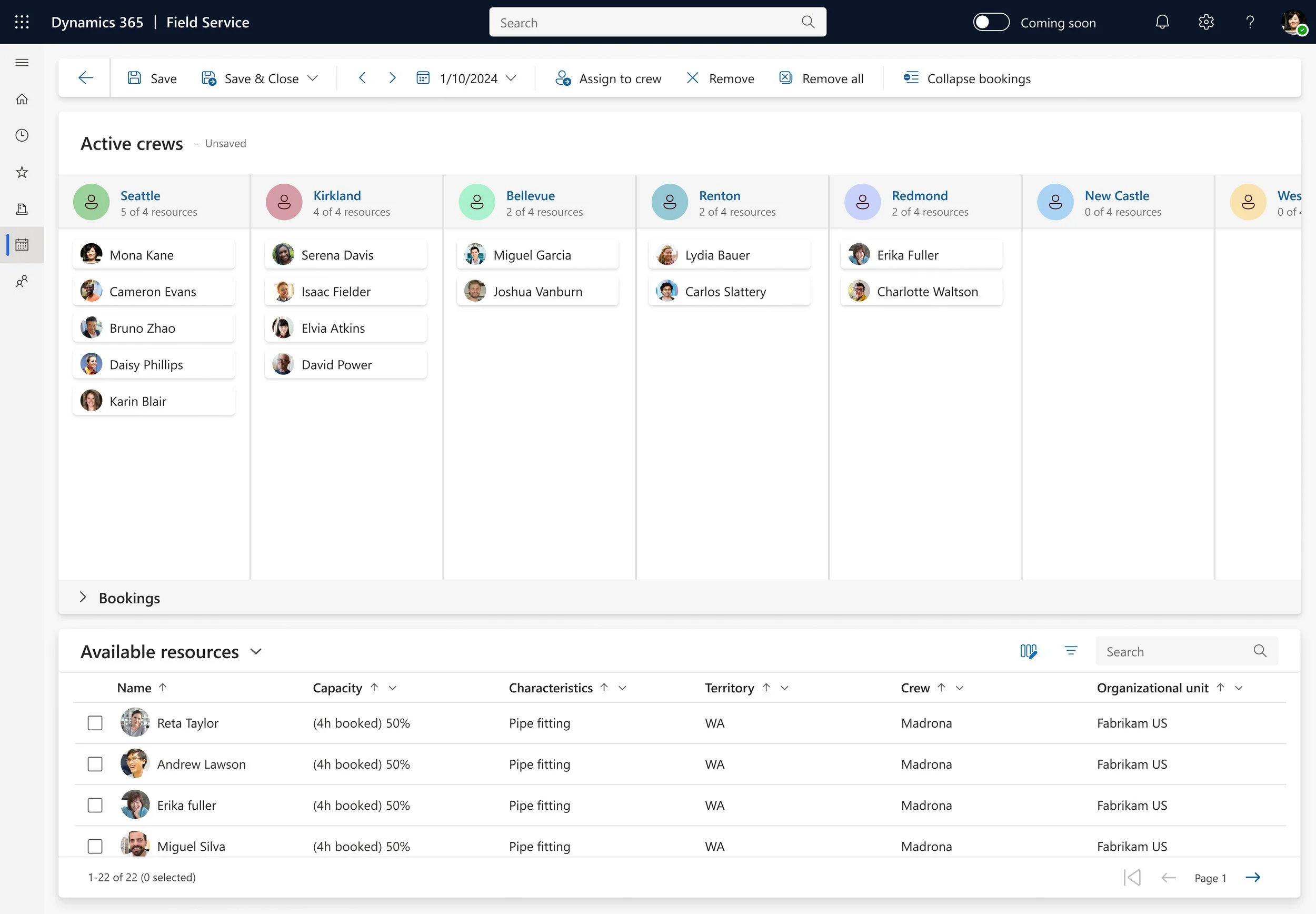Check the Reta Taylor row checkbox
This screenshot has width=1316, height=914.
click(x=95, y=723)
